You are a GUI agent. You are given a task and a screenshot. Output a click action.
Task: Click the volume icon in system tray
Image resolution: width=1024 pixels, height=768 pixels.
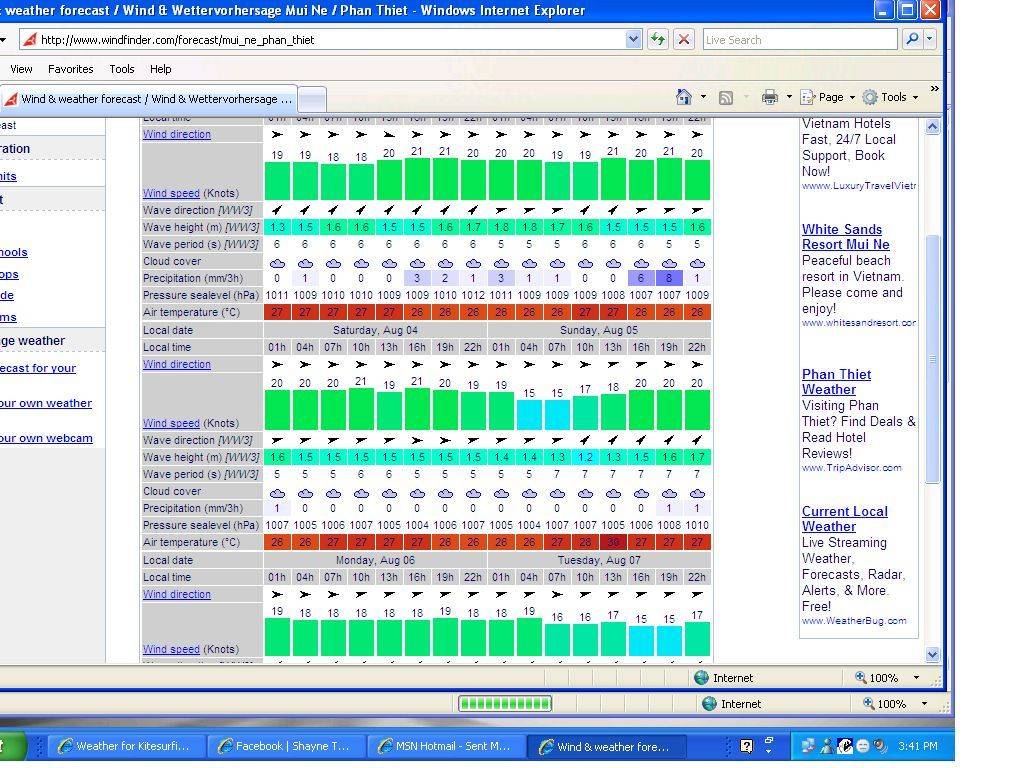(x=880, y=746)
